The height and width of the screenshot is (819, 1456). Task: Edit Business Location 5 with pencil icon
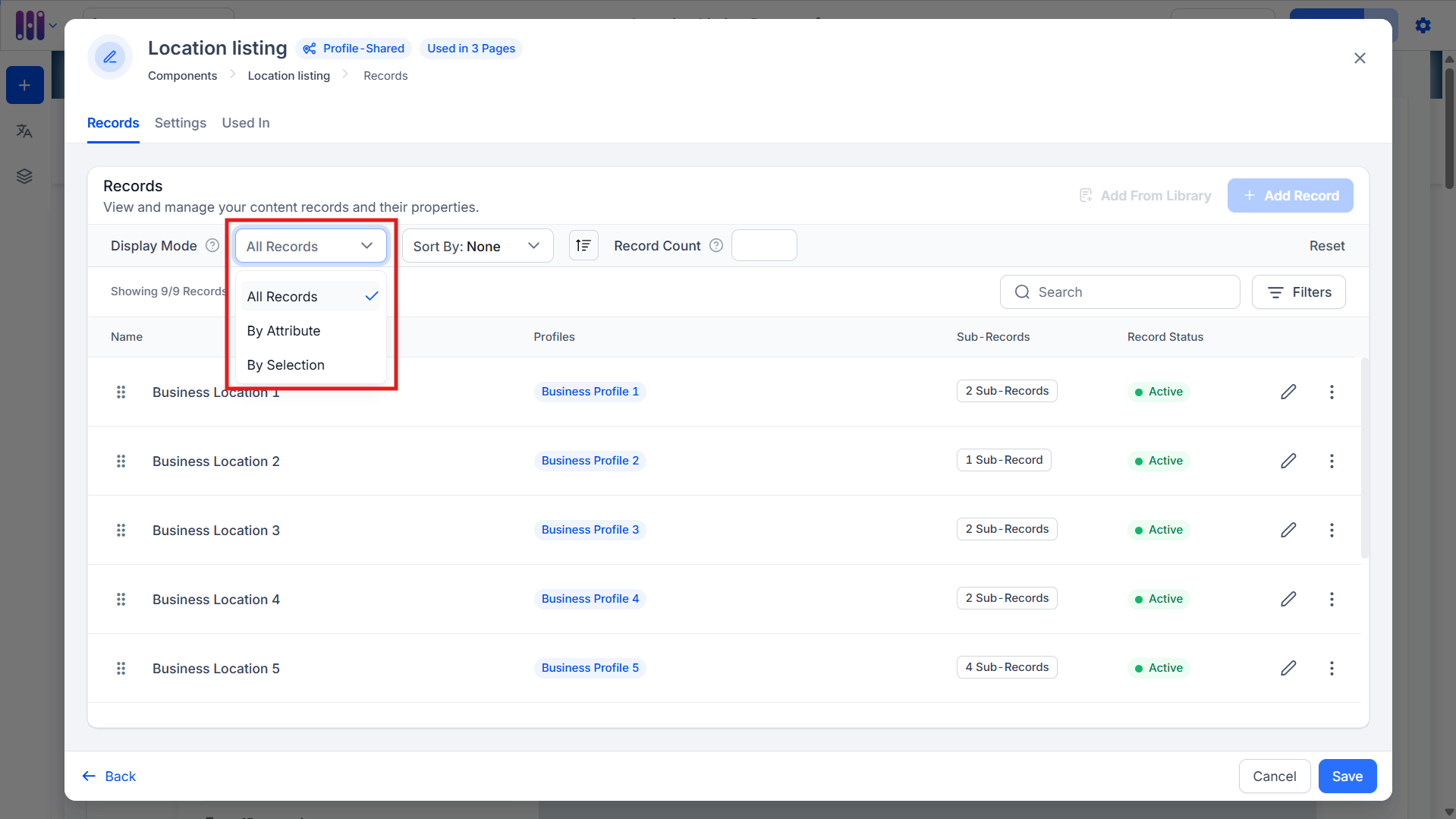point(1288,668)
